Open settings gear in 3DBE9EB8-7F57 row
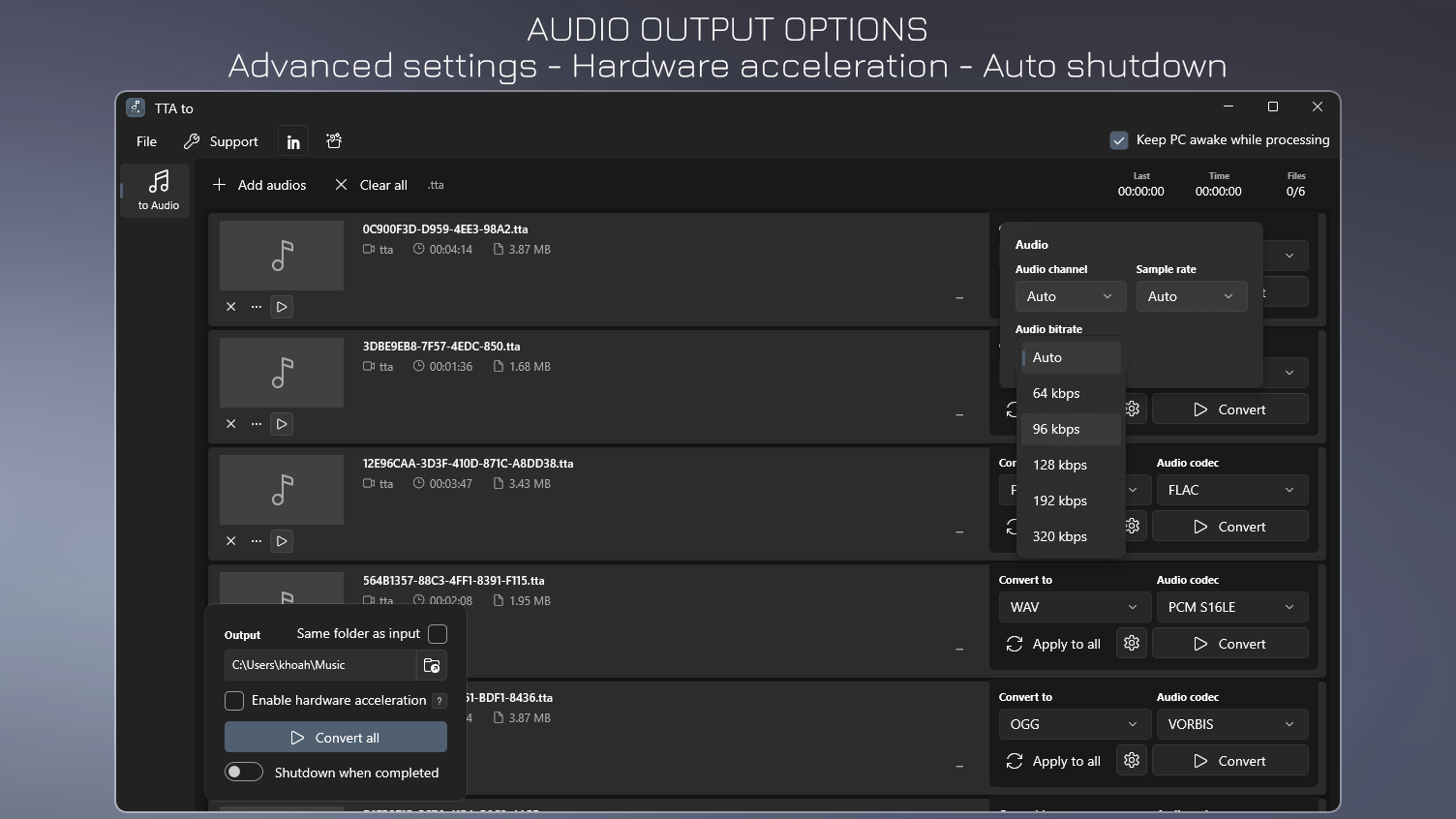Screen dimensions: 1456x819 tap(1132, 409)
